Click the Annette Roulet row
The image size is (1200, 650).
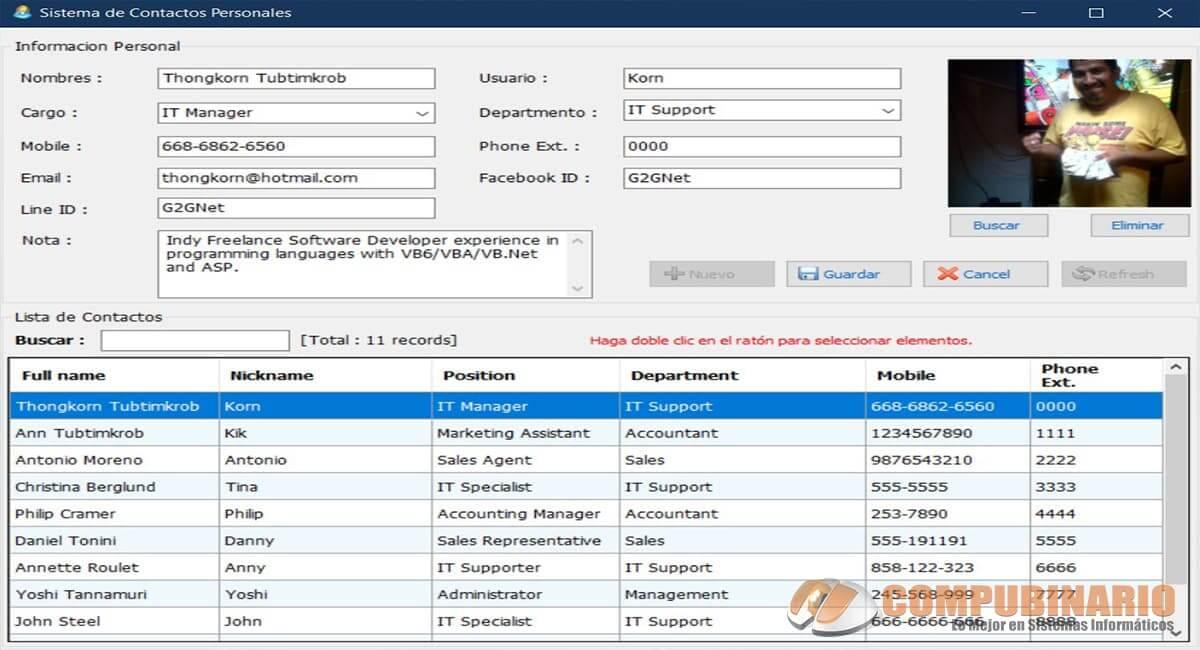pos(586,568)
